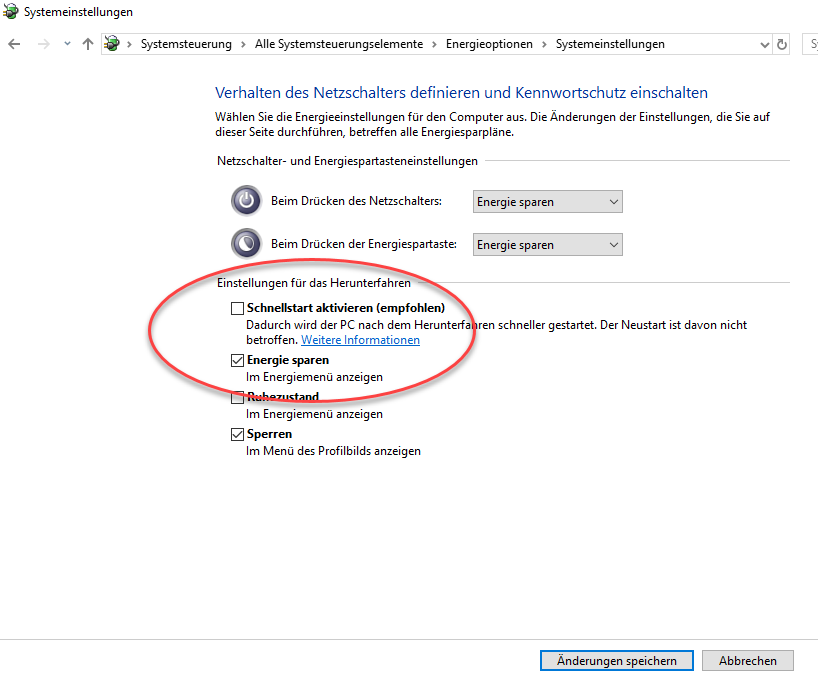Uncheck the Sperren checkbox

pos(237,434)
